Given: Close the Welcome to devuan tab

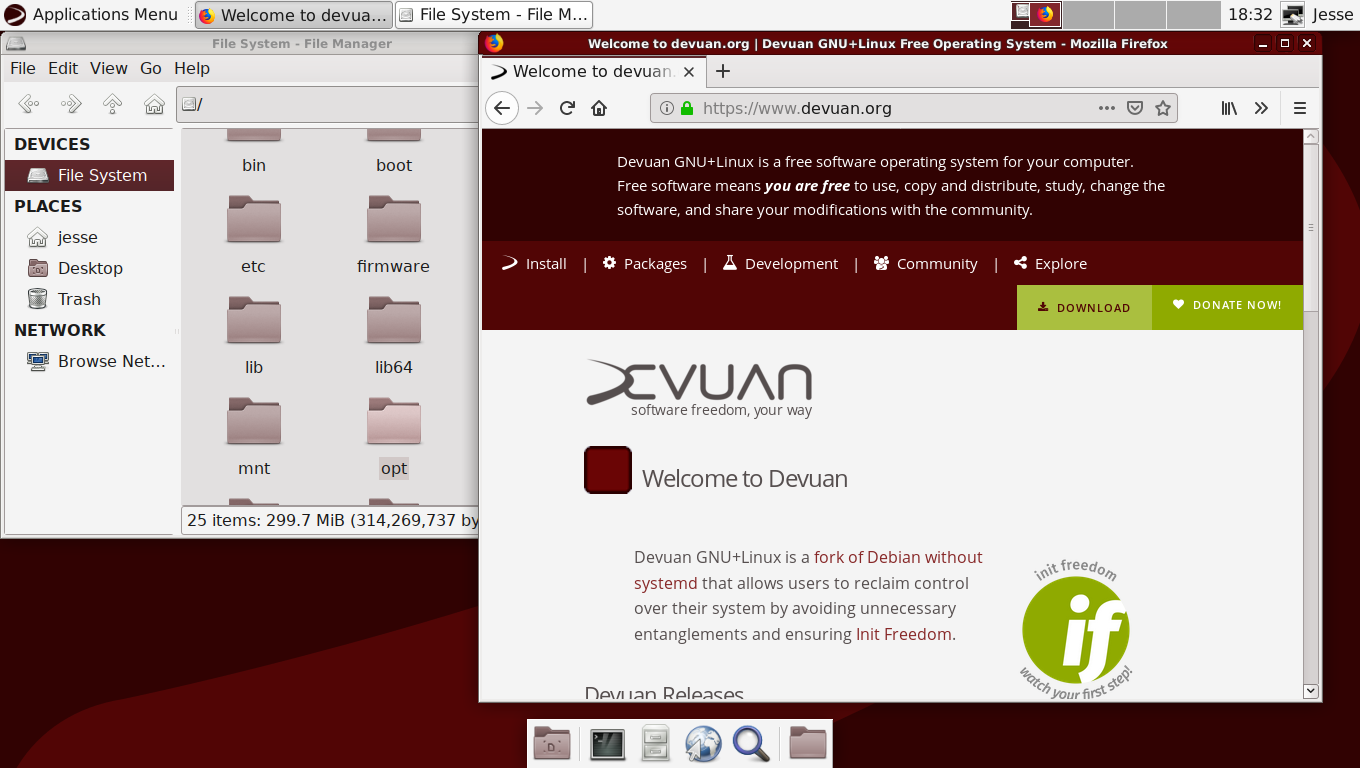Looking at the screenshot, I should click(x=689, y=72).
